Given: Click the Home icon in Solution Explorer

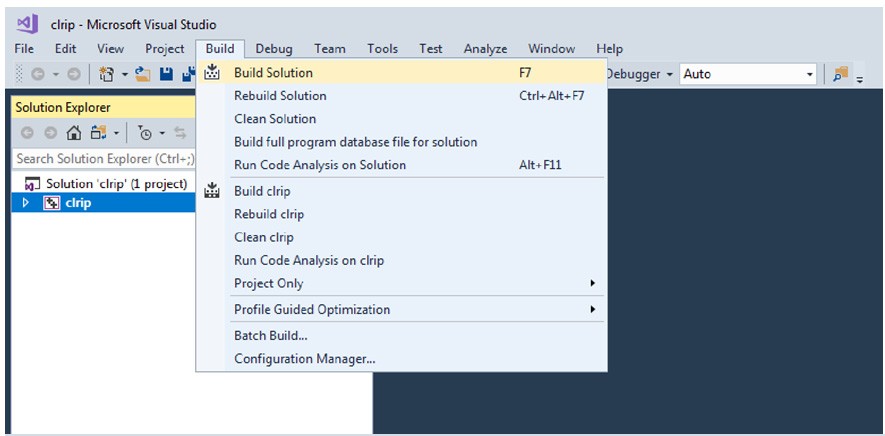Looking at the screenshot, I should (x=73, y=132).
